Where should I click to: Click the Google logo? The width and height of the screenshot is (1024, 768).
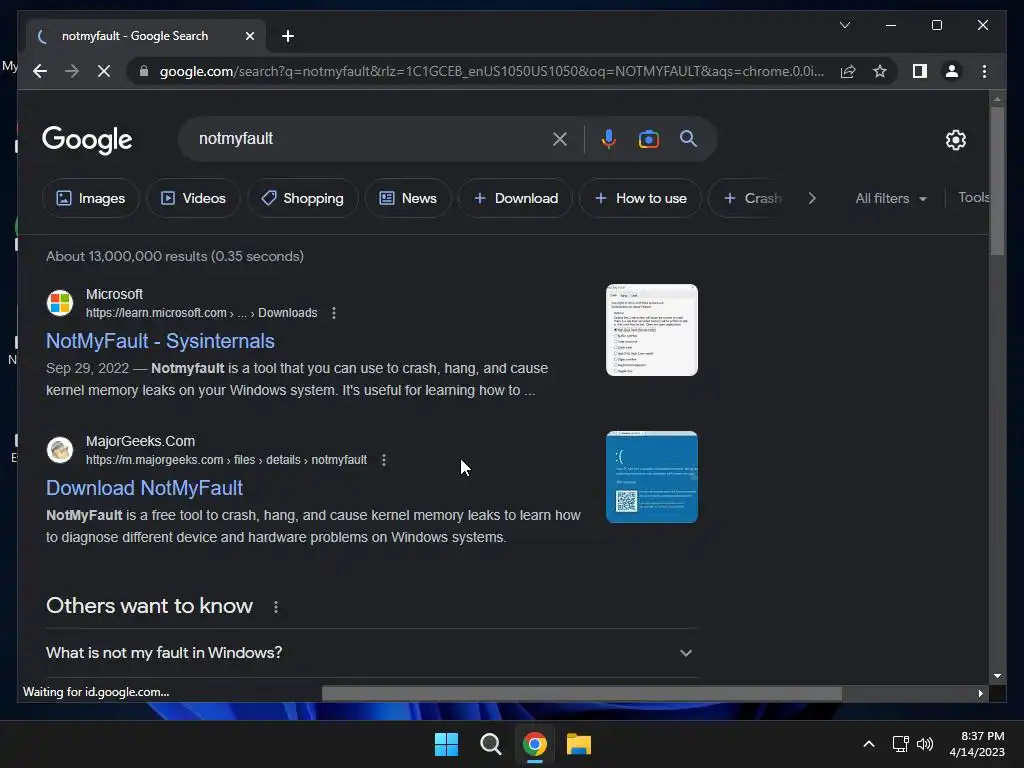[x=87, y=140]
